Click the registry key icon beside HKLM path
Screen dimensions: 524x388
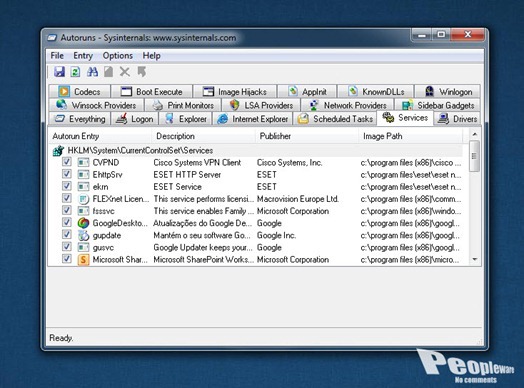[58, 151]
